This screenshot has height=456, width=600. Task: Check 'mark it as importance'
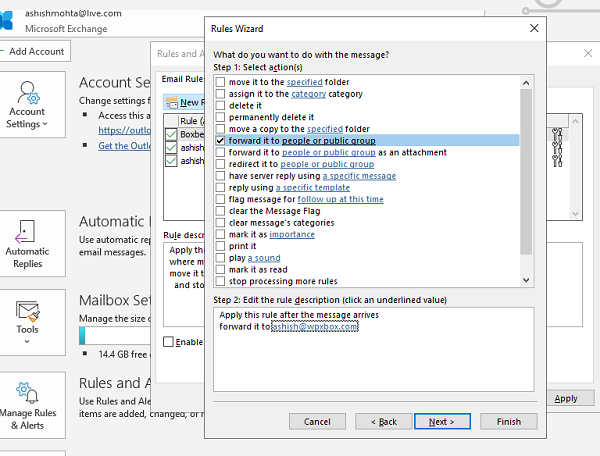click(x=220, y=234)
